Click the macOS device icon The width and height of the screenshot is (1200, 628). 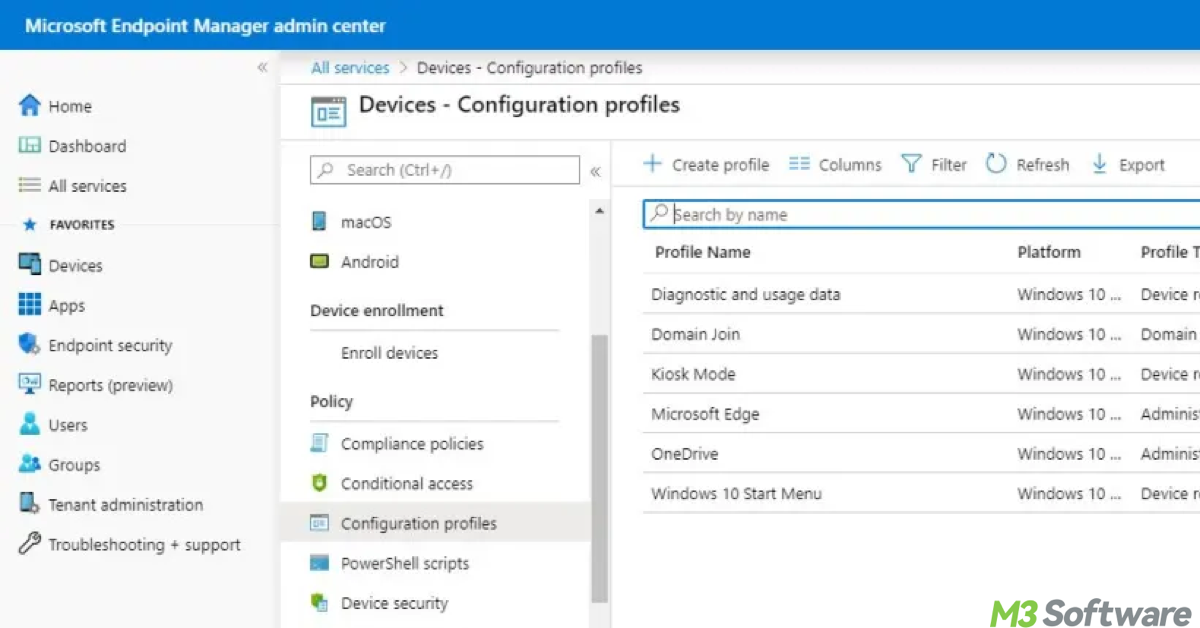pyautogui.click(x=319, y=222)
